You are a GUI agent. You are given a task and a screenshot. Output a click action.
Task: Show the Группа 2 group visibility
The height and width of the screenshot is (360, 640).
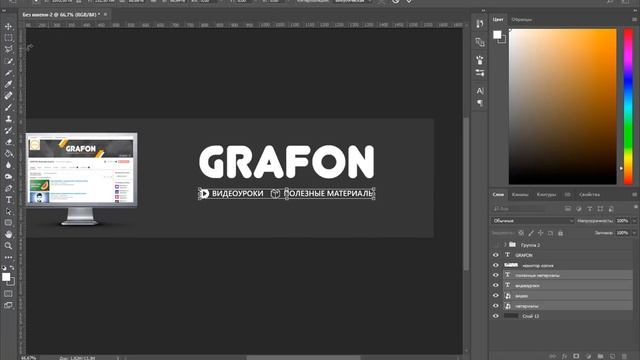[x=496, y=245]
